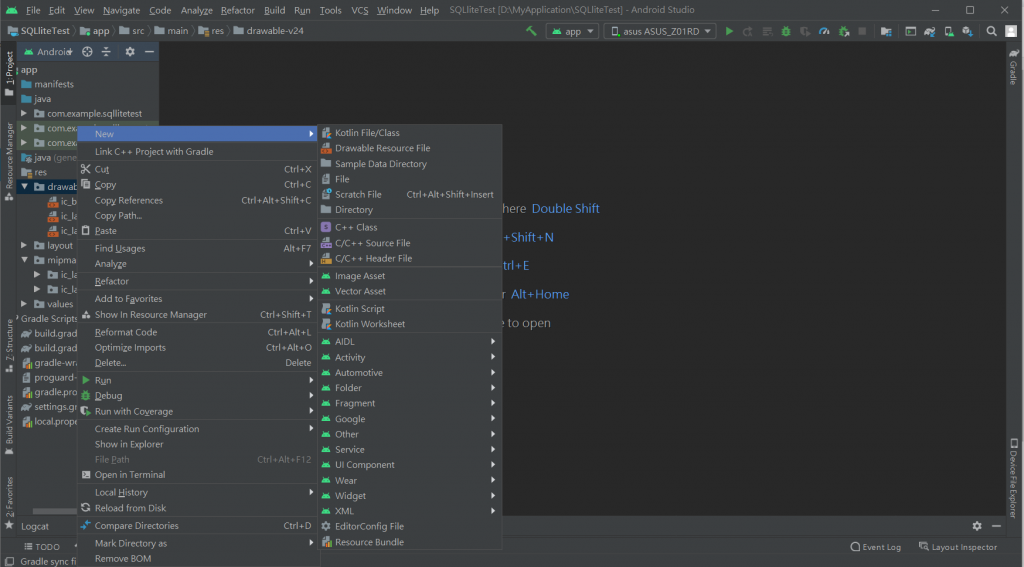Select Resource Bundle in New submenu

pyautogui.click(x=409, y=542)
